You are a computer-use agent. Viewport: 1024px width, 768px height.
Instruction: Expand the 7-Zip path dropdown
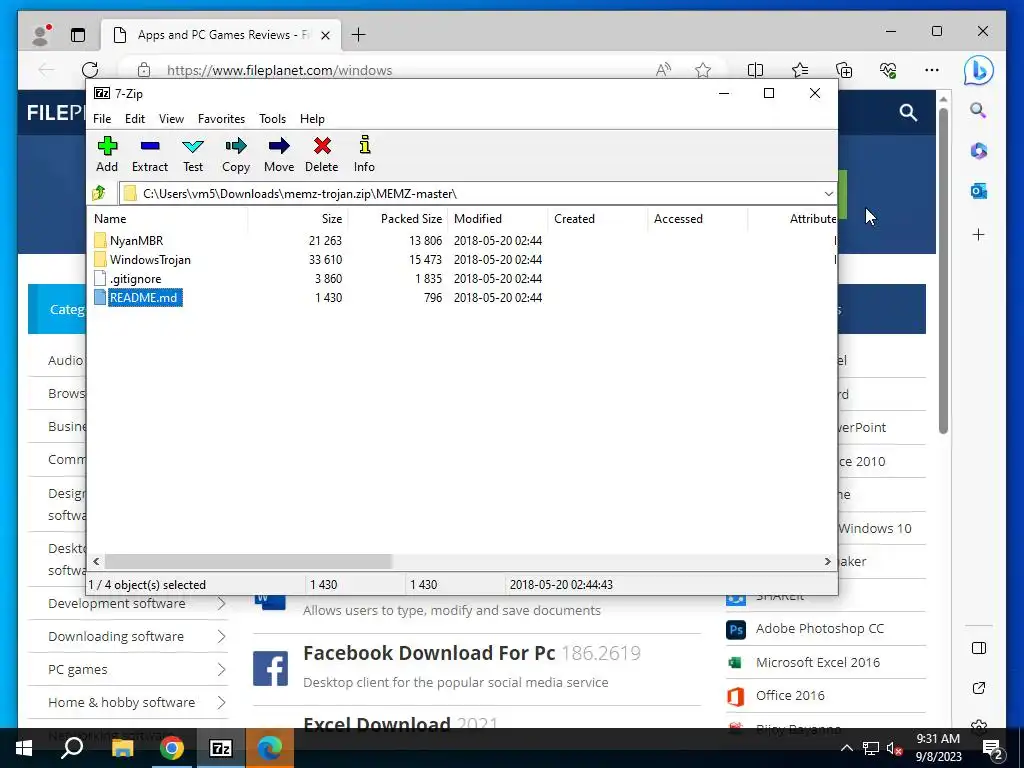point(828,194)
